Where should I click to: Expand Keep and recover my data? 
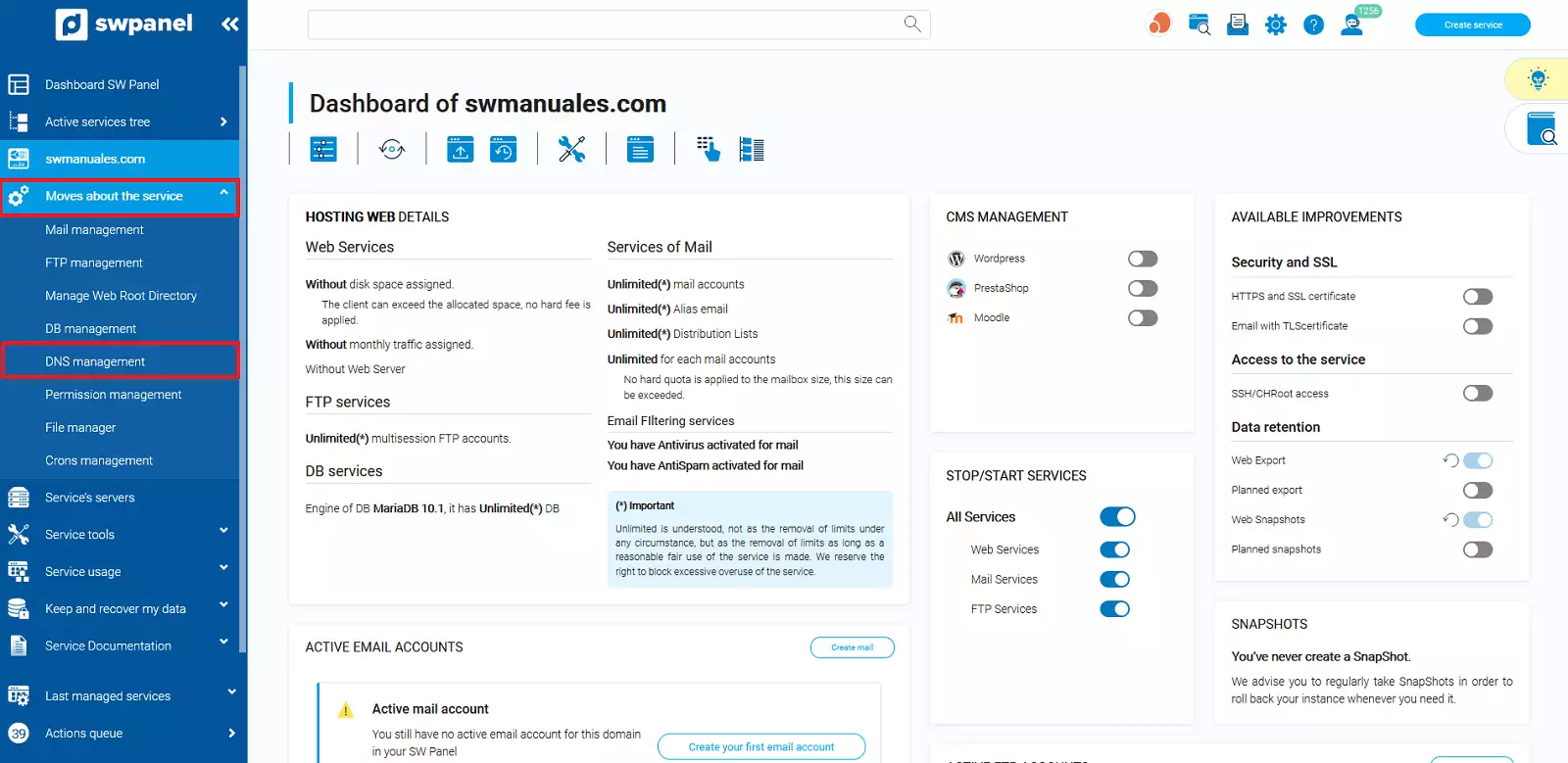(120, 609)
